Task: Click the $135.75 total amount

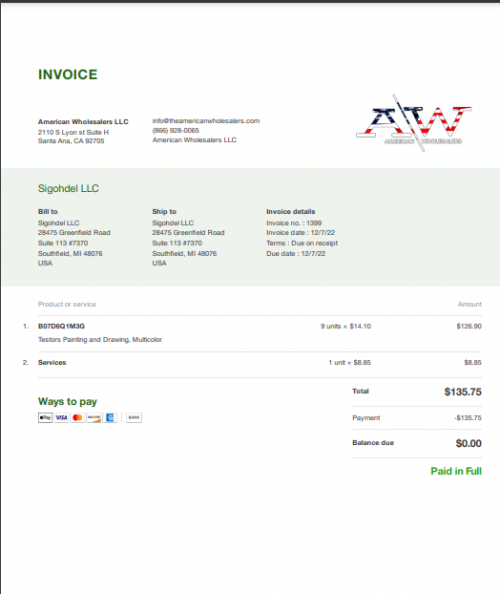Action: [463, 392]
